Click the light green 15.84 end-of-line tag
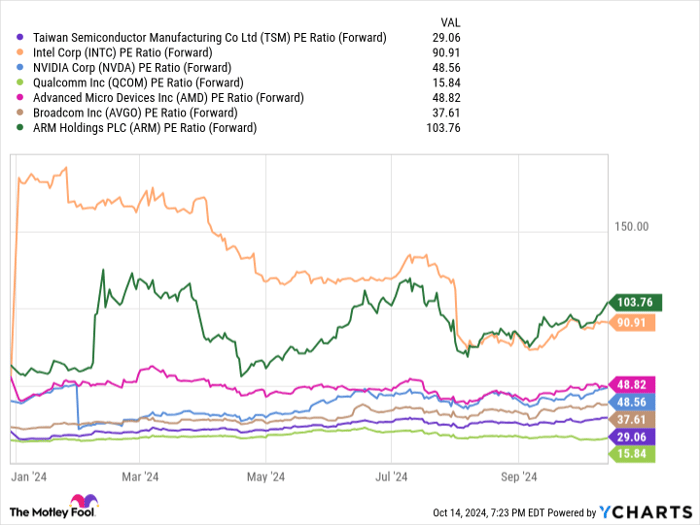700x525 pixels. pyautogui.click(x=632, y=454)
